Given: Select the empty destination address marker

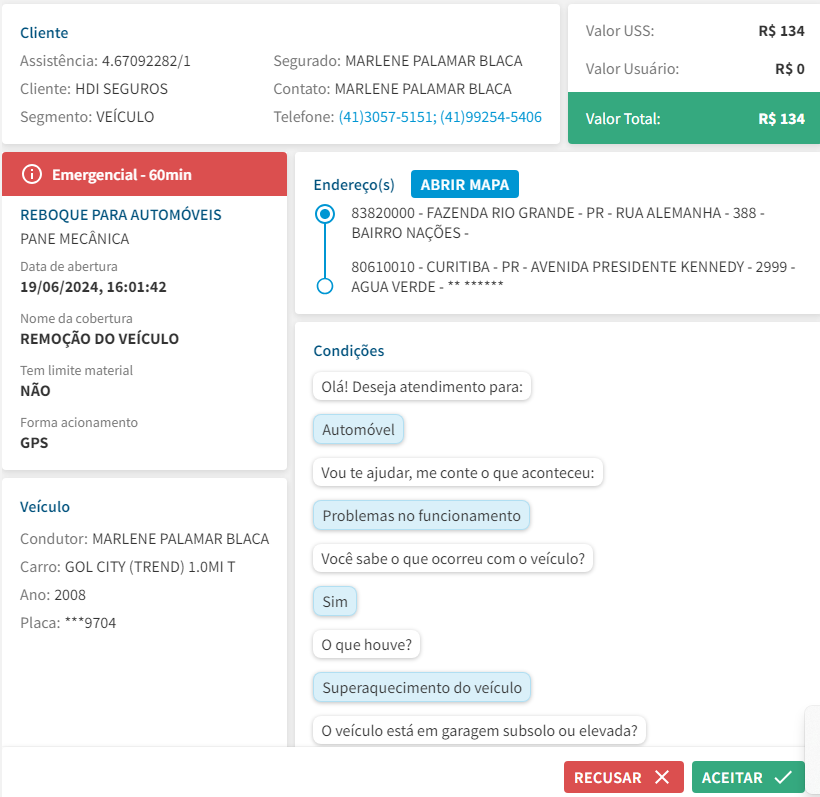Looking at the screenshot, I should [x=324, y=286].
